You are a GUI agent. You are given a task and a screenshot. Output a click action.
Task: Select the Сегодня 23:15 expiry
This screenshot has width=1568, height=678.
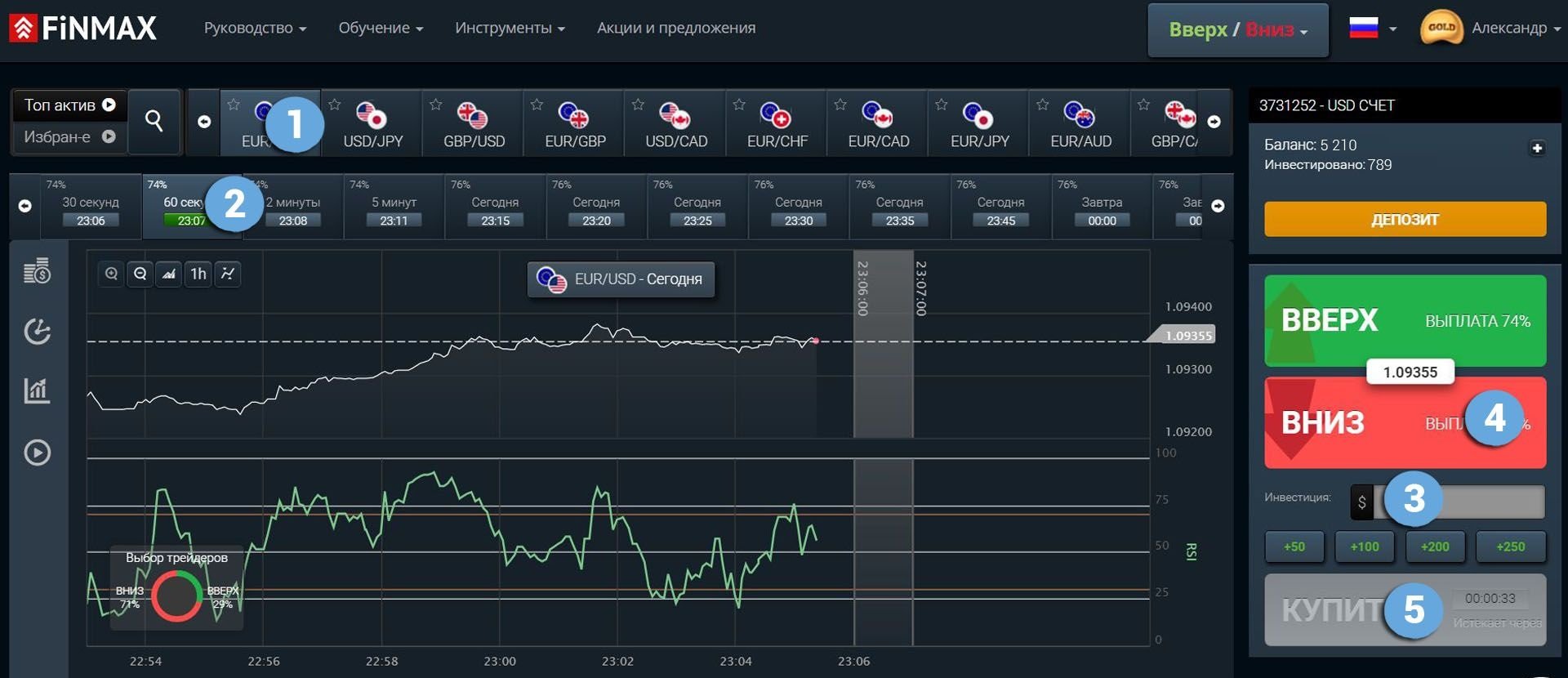[x=495, y=206]
